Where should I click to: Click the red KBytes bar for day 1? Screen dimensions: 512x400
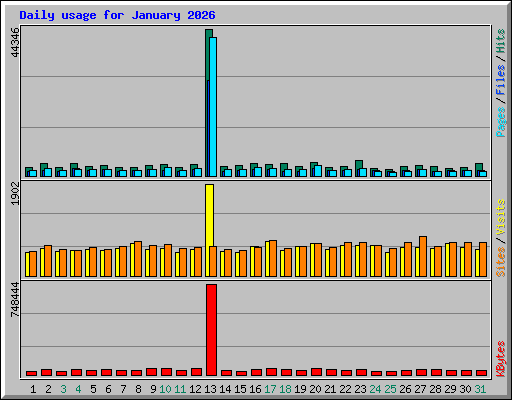(31, 374)
